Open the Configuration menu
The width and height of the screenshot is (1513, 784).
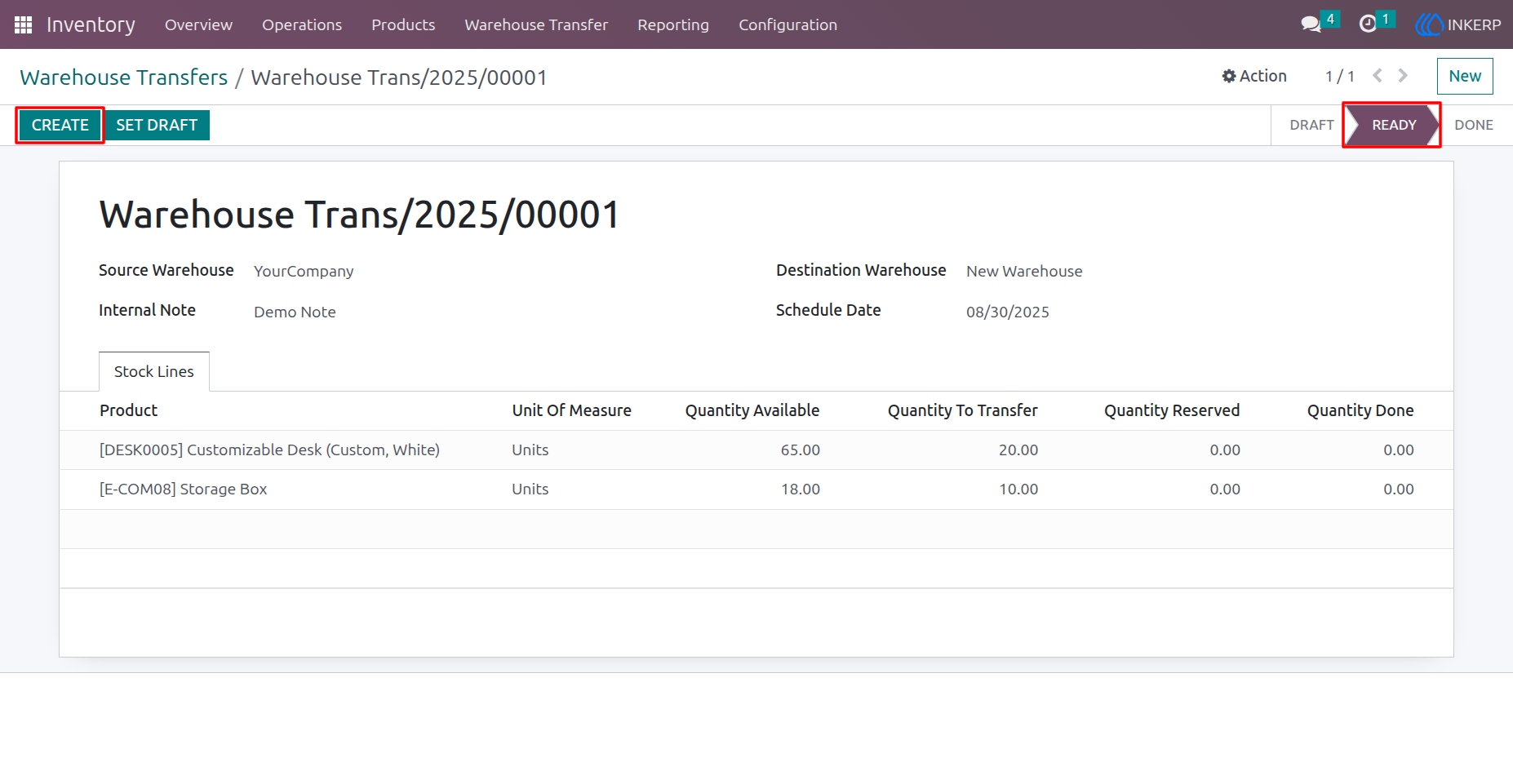pos(788,24)
